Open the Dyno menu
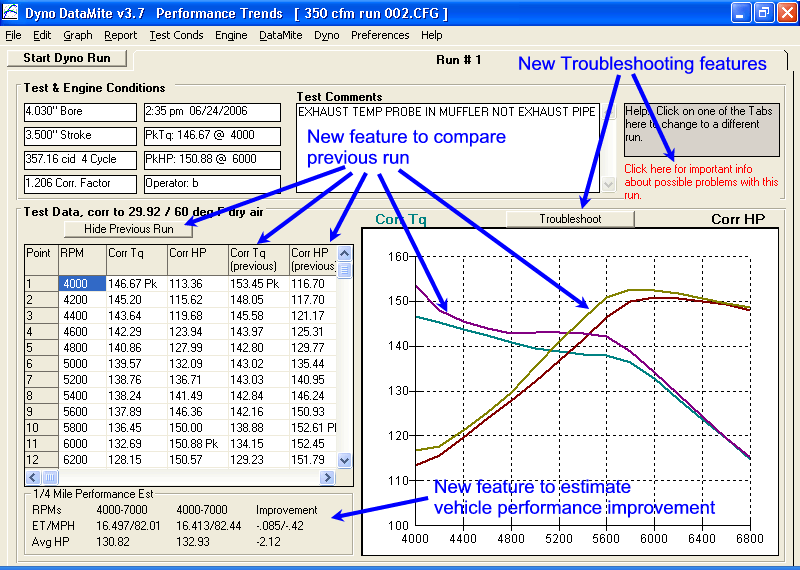This screenshot has height=570, width=800. 327,35
